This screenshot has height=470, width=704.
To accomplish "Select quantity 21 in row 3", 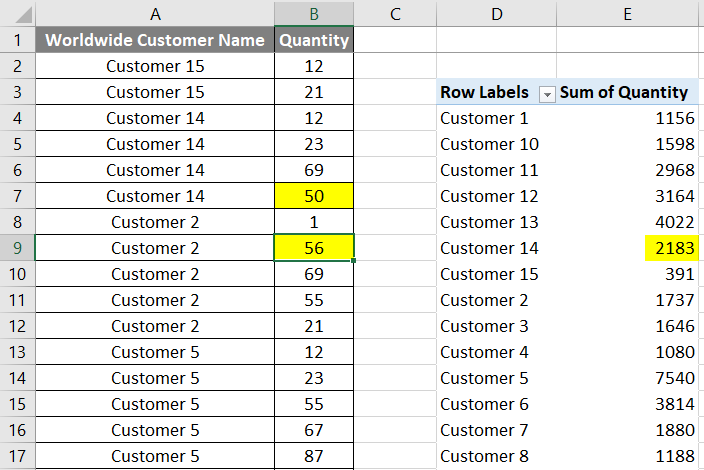I will 314,92.
